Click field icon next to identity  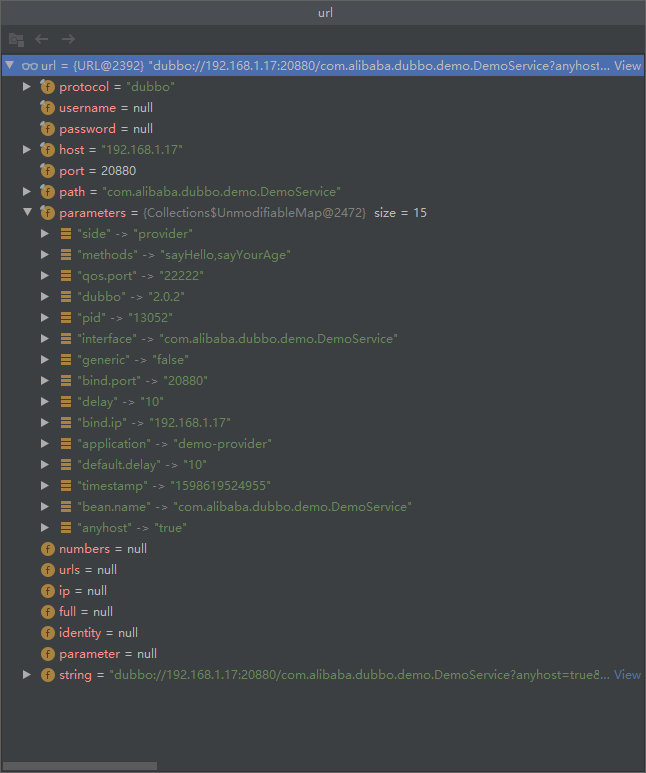47,633
